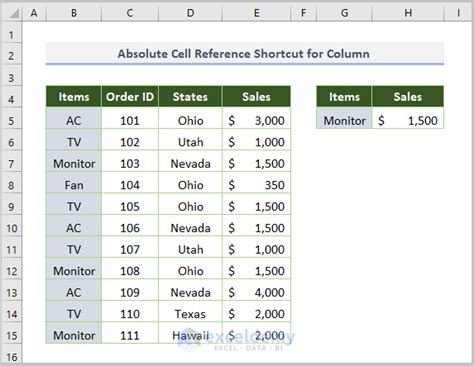Screen dimensions: 474x366
Task: Select column A header
Action: coord(34,13)
